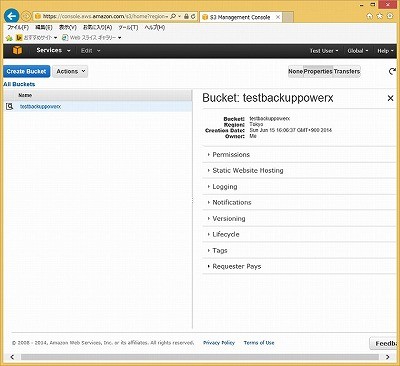
Task: Open the Test User account dropdown
Action: (324, 51)
